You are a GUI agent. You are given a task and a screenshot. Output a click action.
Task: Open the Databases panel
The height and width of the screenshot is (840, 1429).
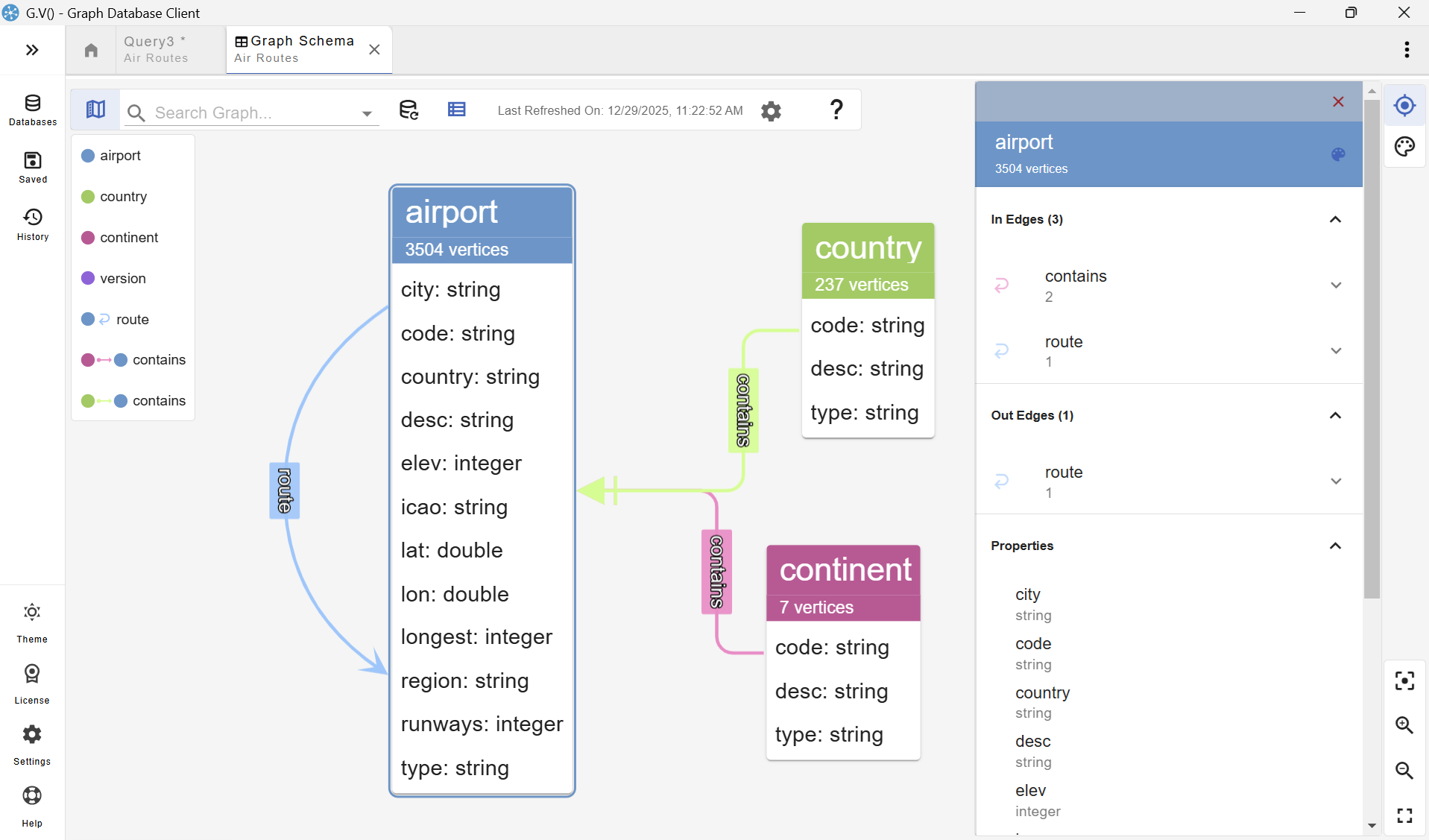click(x=32, y=110)
